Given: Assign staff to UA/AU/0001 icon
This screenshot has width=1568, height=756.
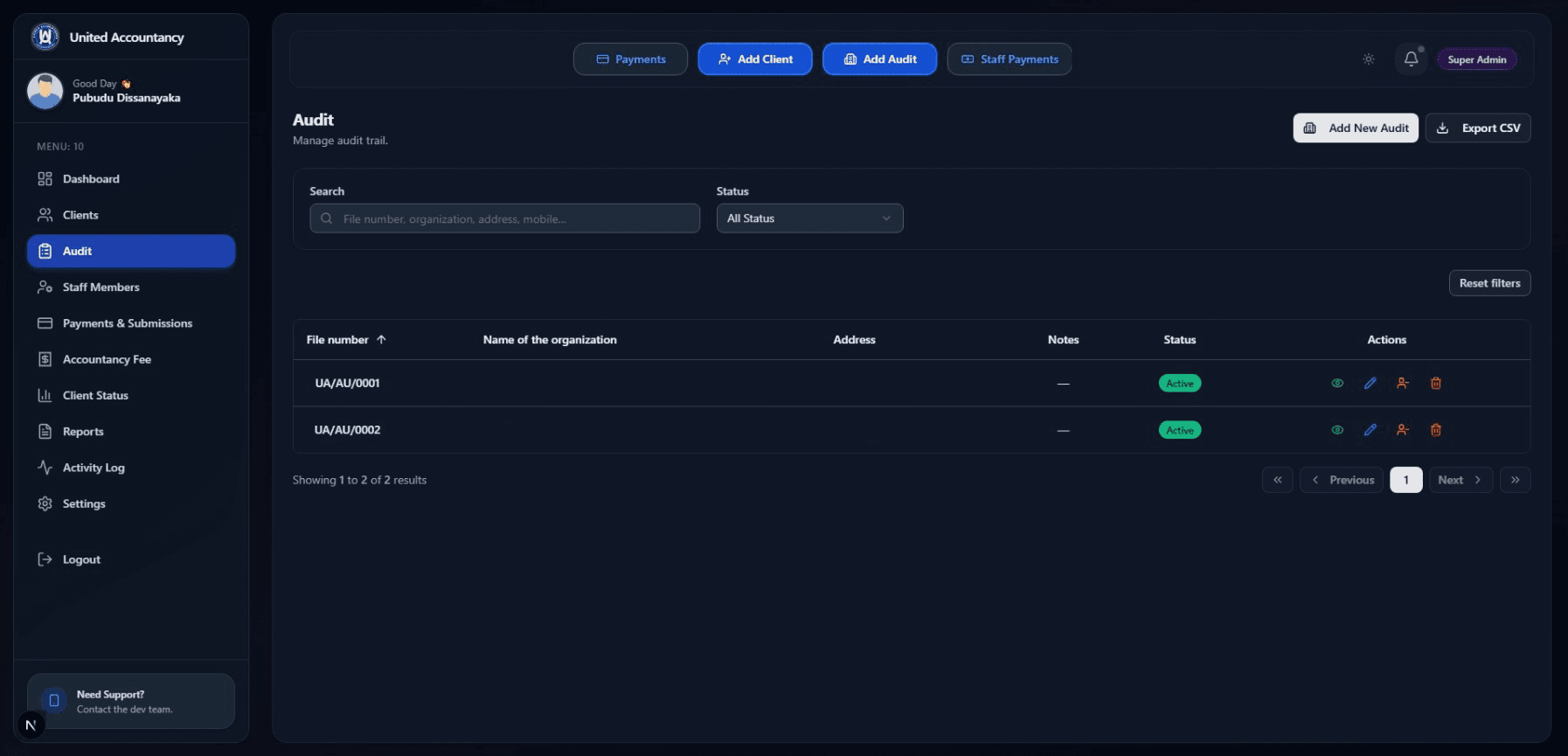Looking at the screenshot, I should point(1402,383).
